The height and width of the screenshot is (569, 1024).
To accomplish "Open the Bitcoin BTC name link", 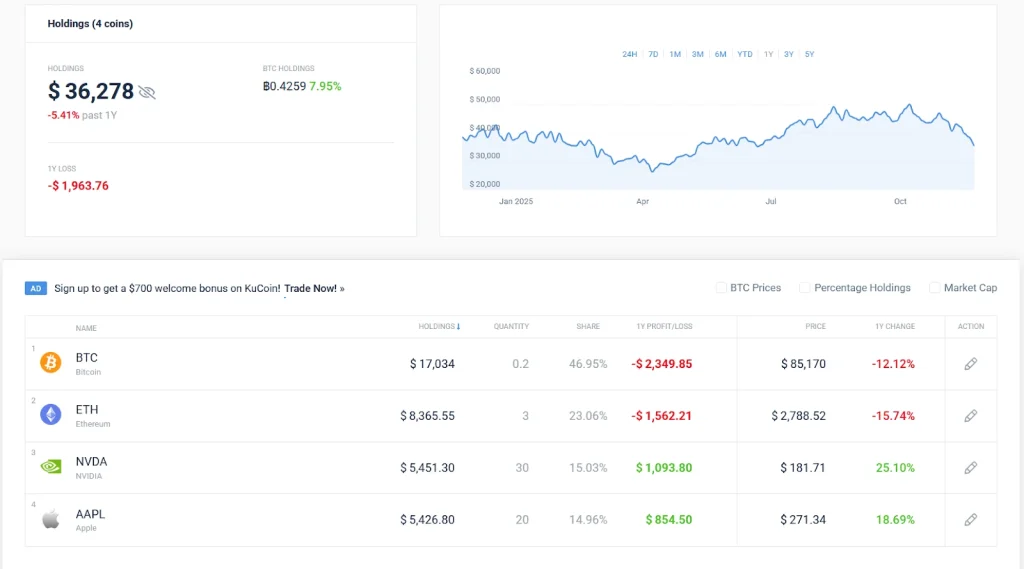I will point(87,358).
